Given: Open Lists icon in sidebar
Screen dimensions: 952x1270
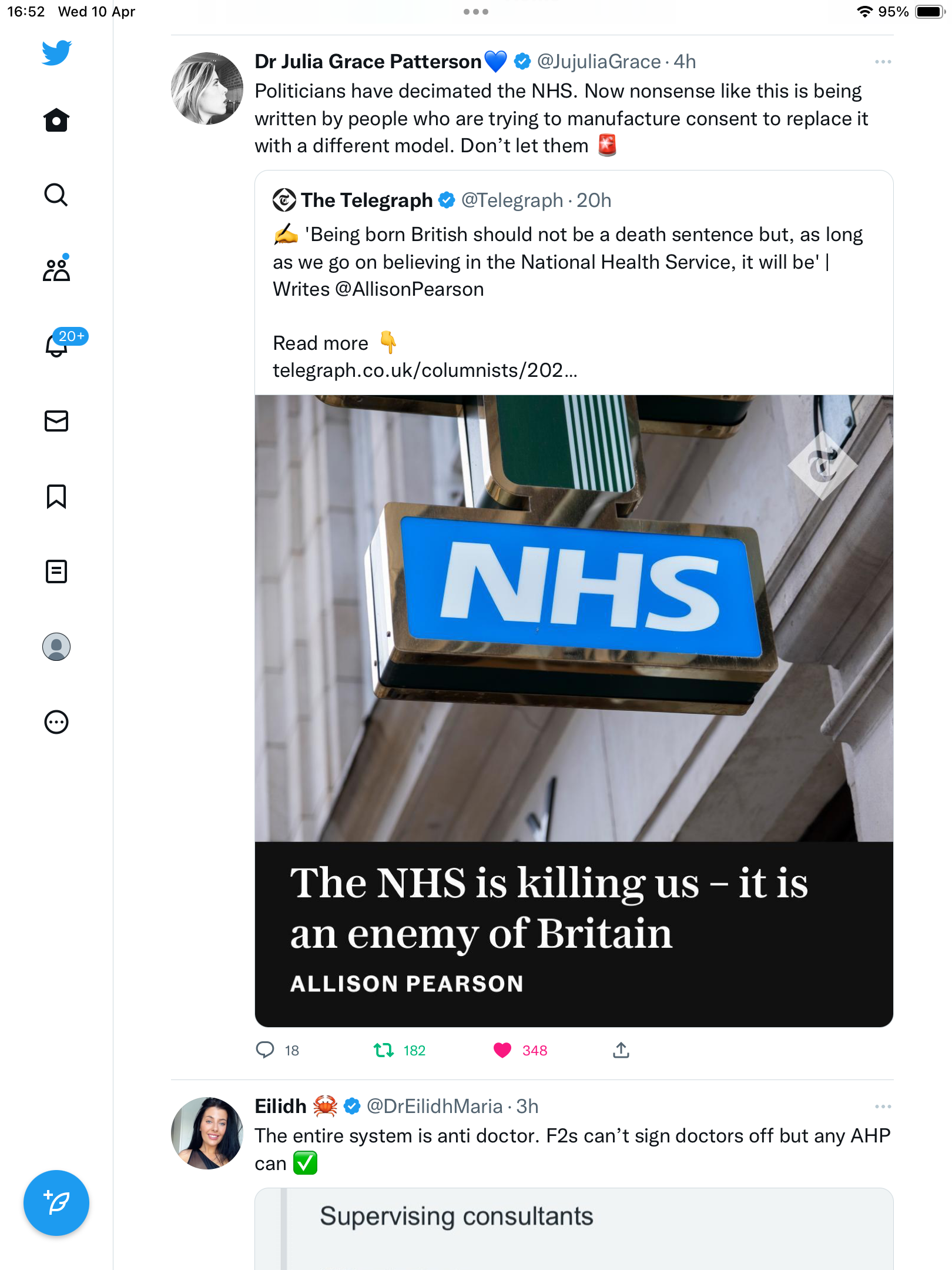Looking at the screenshot, I should point(56,571).
